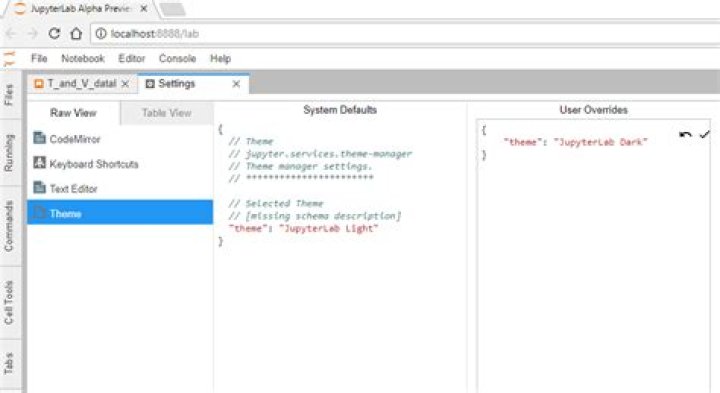The height and width of the screenshot is (393, 720).
Task: Click the Keyboard Shortcuts plugin icon
Action: coord(39,163)
